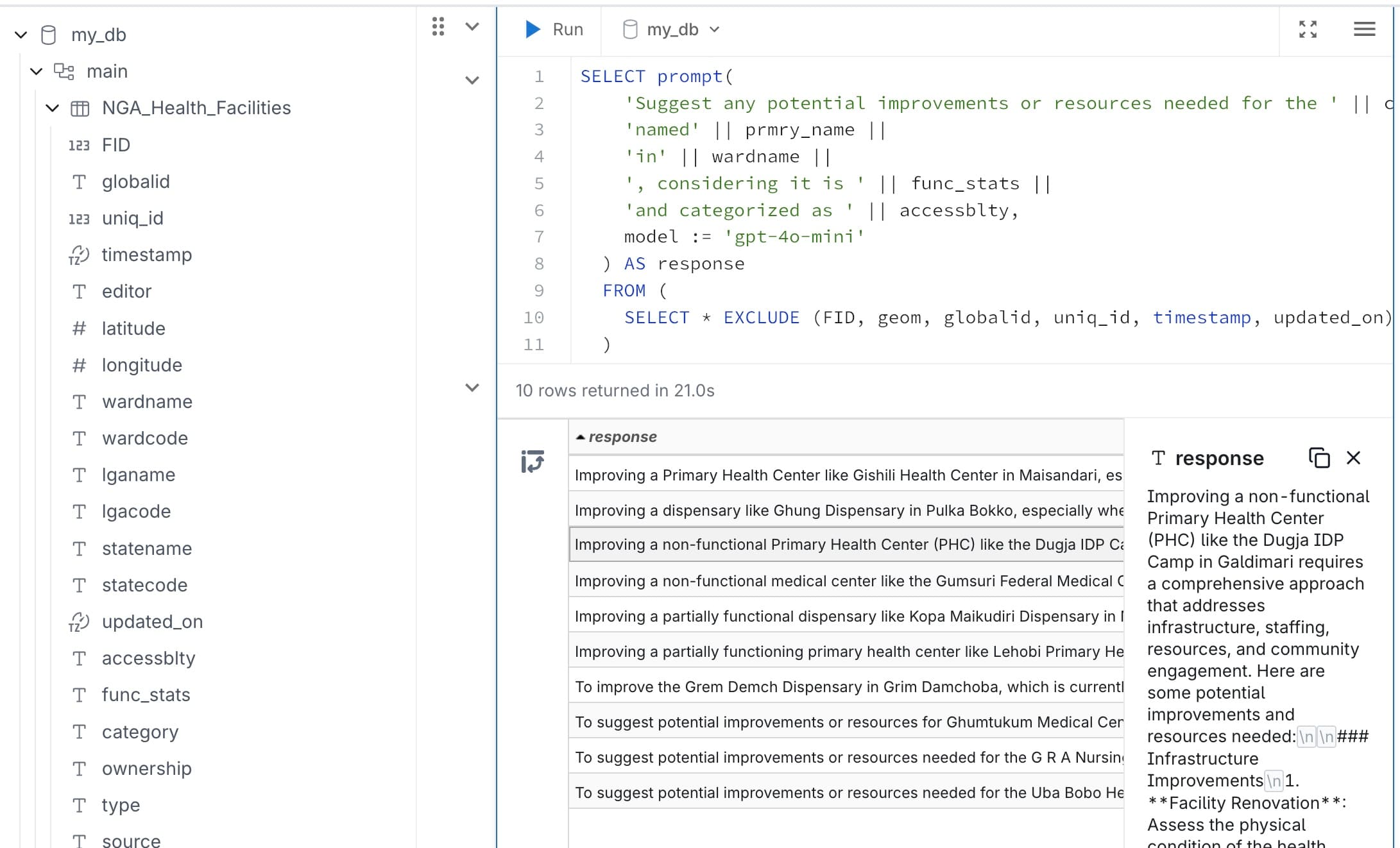
Task: Click the hamburger menu icon top right
Action: (x=1365, y=29)
